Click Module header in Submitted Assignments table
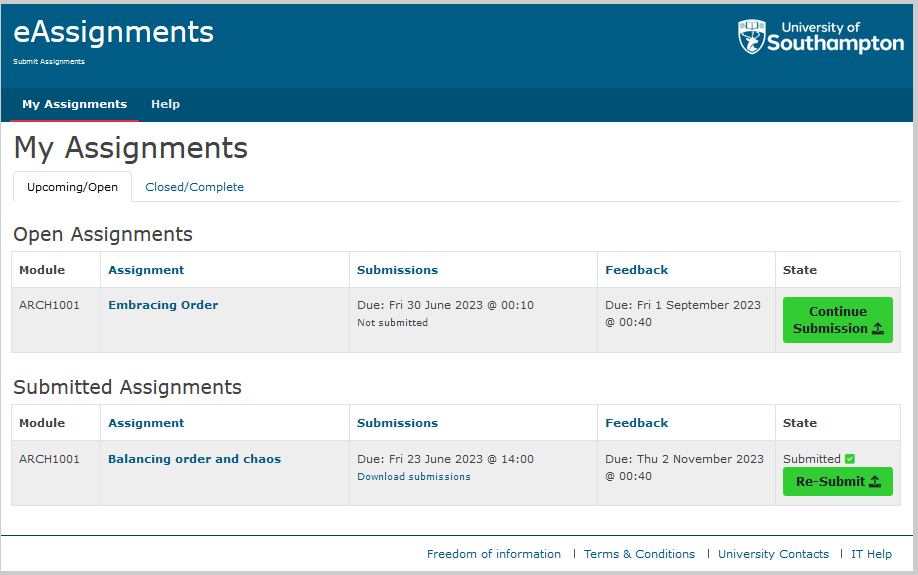 tap(42, 423)
